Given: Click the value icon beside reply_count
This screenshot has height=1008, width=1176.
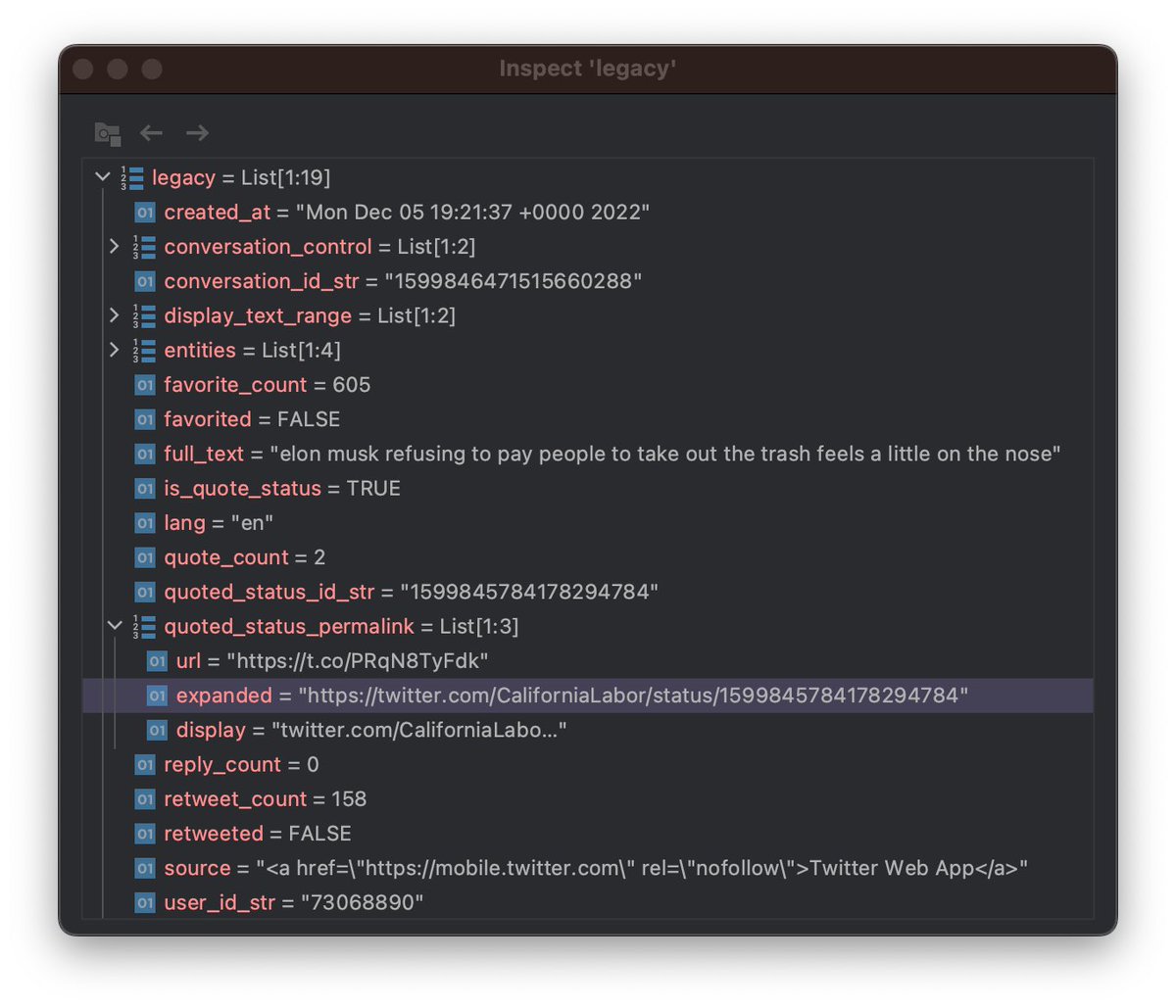Looking at the screenshot, I should (x=145, y=764).
